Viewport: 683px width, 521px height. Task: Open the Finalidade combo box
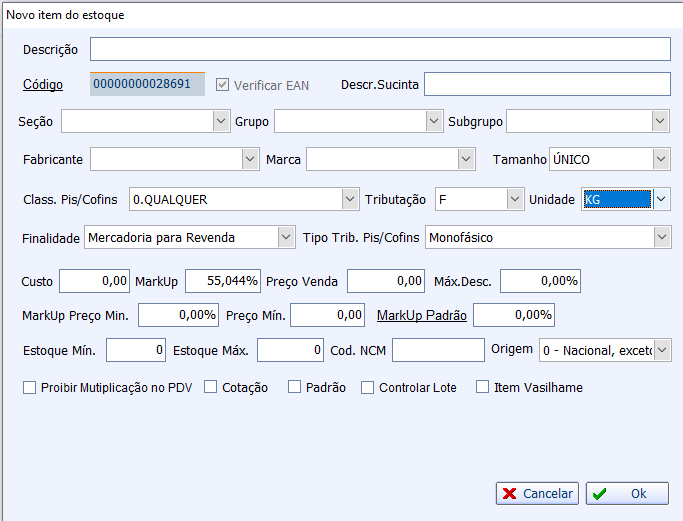[x=283, y=237]
